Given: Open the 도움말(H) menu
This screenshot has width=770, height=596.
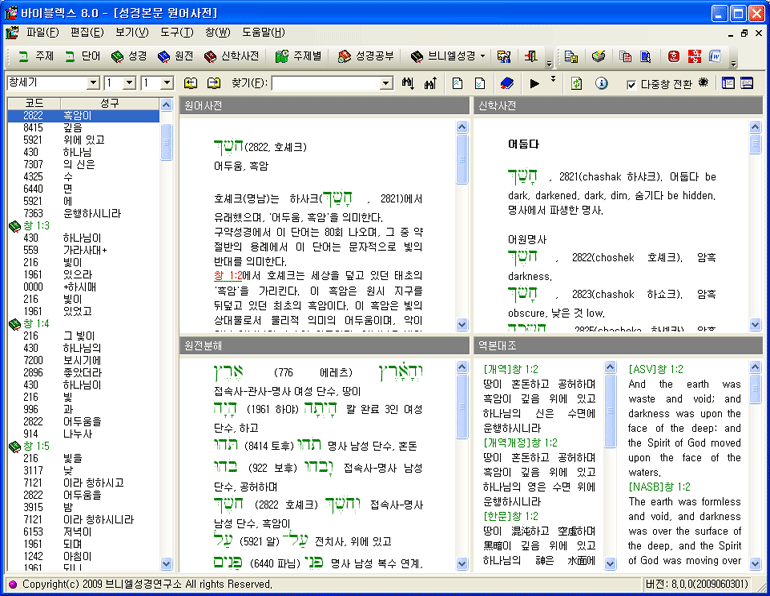Looking at the screenshot, I should click(263, 32).
